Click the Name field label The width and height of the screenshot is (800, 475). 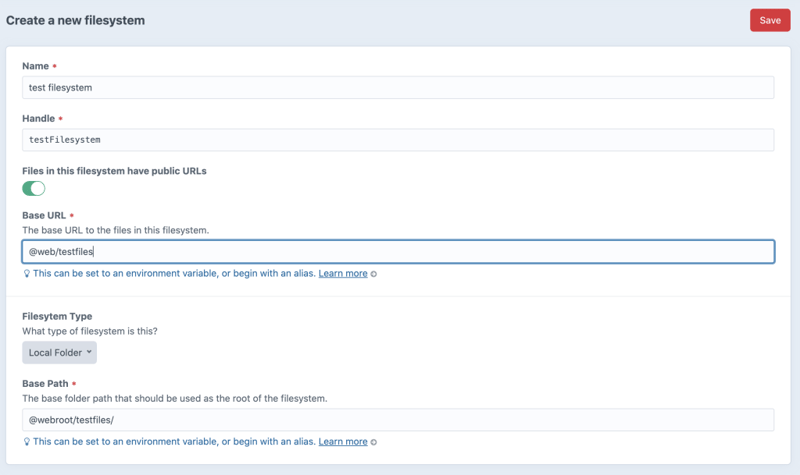coord(36,66)
